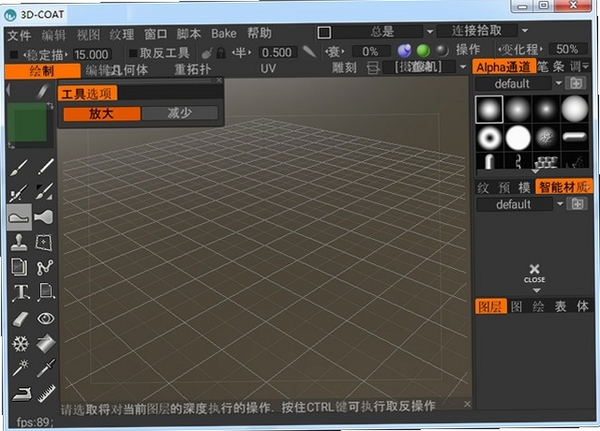Select the fill bucket tool
Image resolution: width=600 pixels, height=431 pixels.
click(x=46, y=343)
